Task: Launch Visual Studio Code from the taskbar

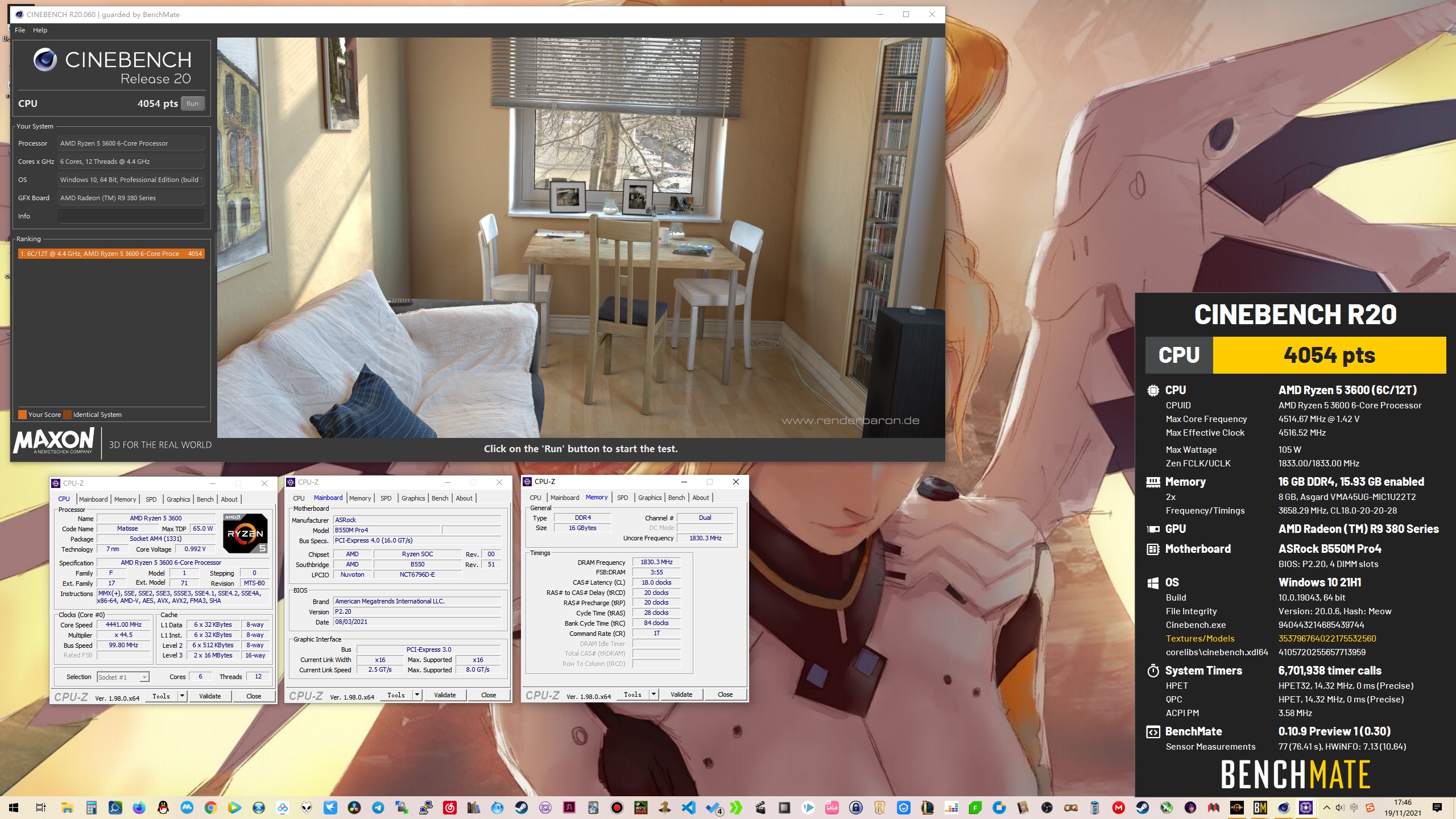Action: point(688,808)
